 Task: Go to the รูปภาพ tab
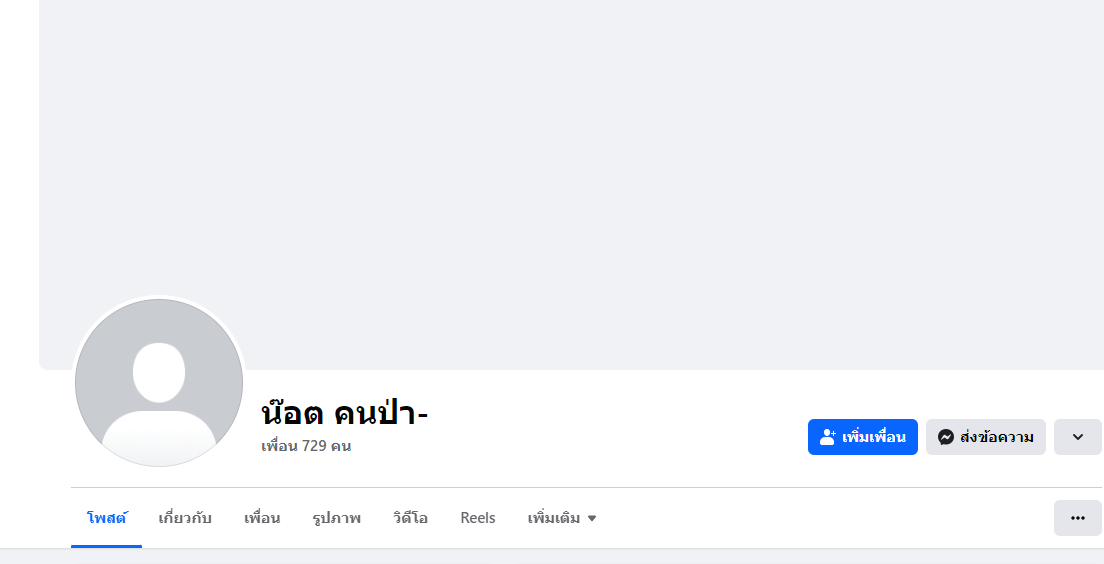(336, 518)
